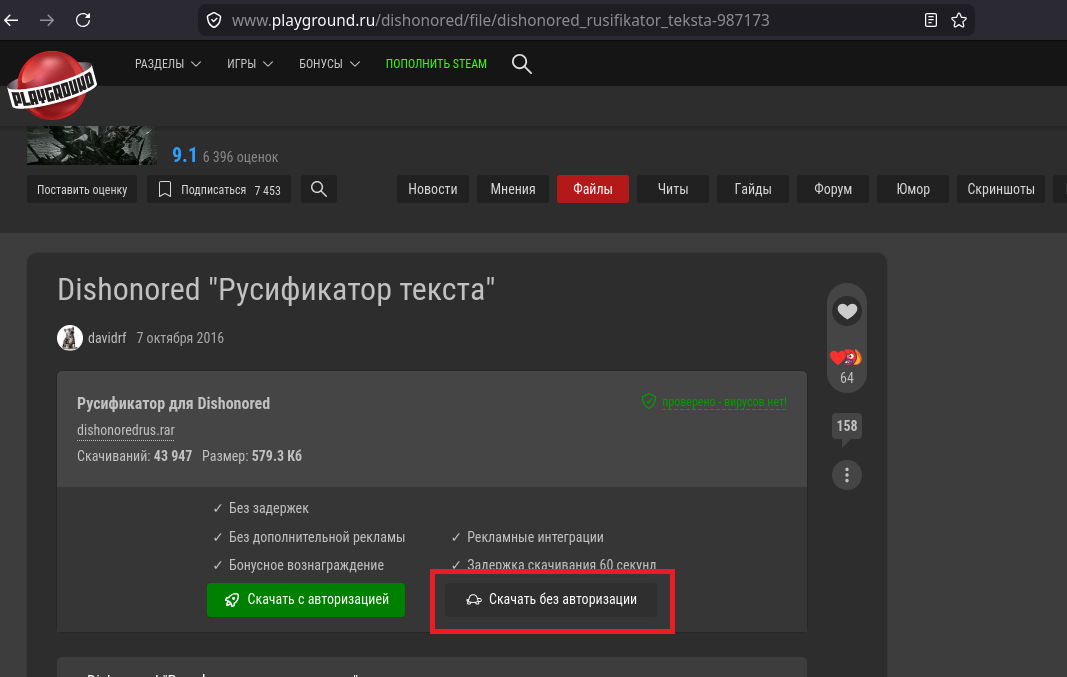This screenshot has width=1067, height=677.
Task: Click the Dishonored "Русификатор текста" title
Action: (276, 290)
